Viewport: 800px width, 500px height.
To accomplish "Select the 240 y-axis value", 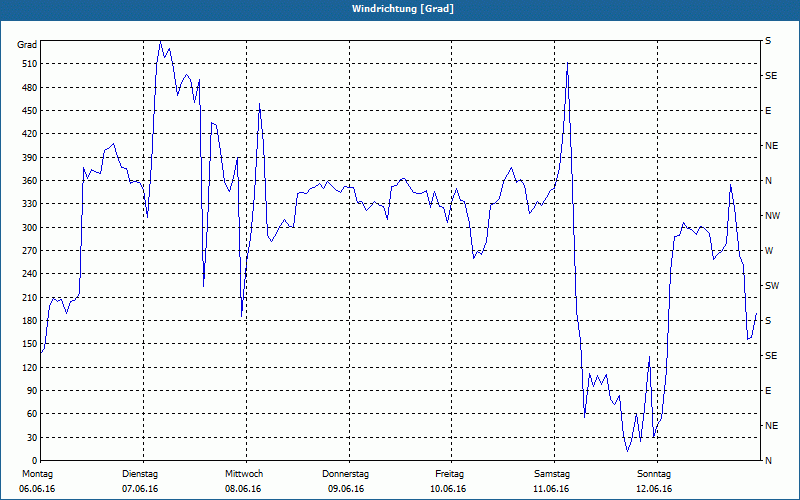I will coord(30,274).
